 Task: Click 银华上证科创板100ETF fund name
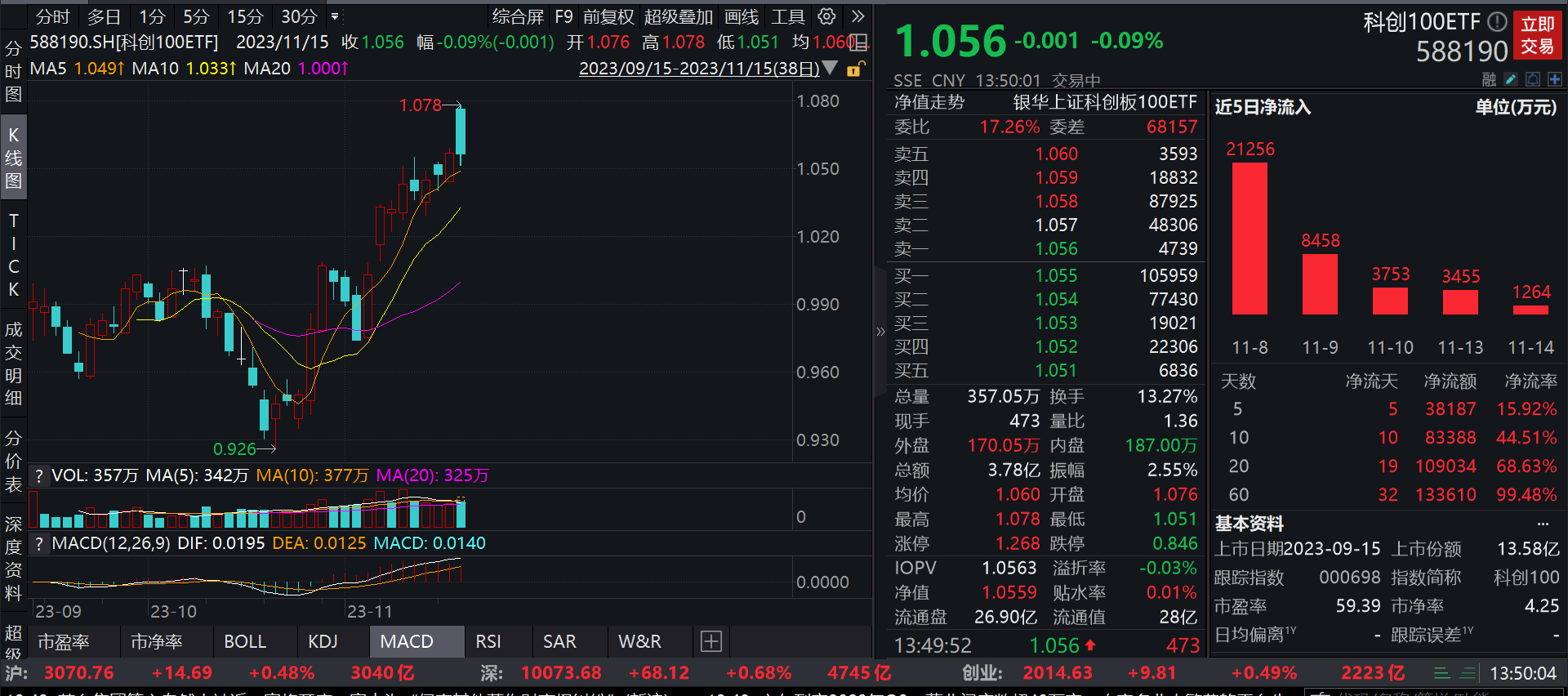coord(1105,102)
